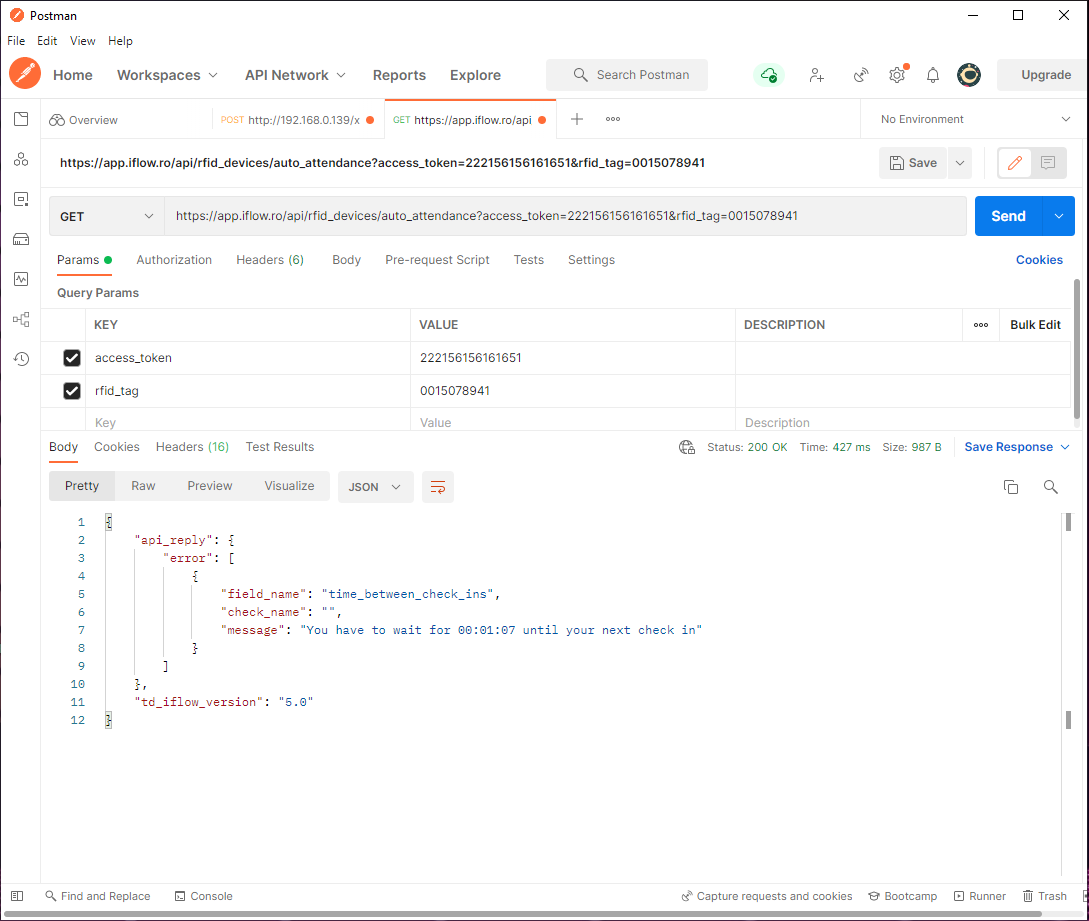Open the Test Results tab

[280, 447]
